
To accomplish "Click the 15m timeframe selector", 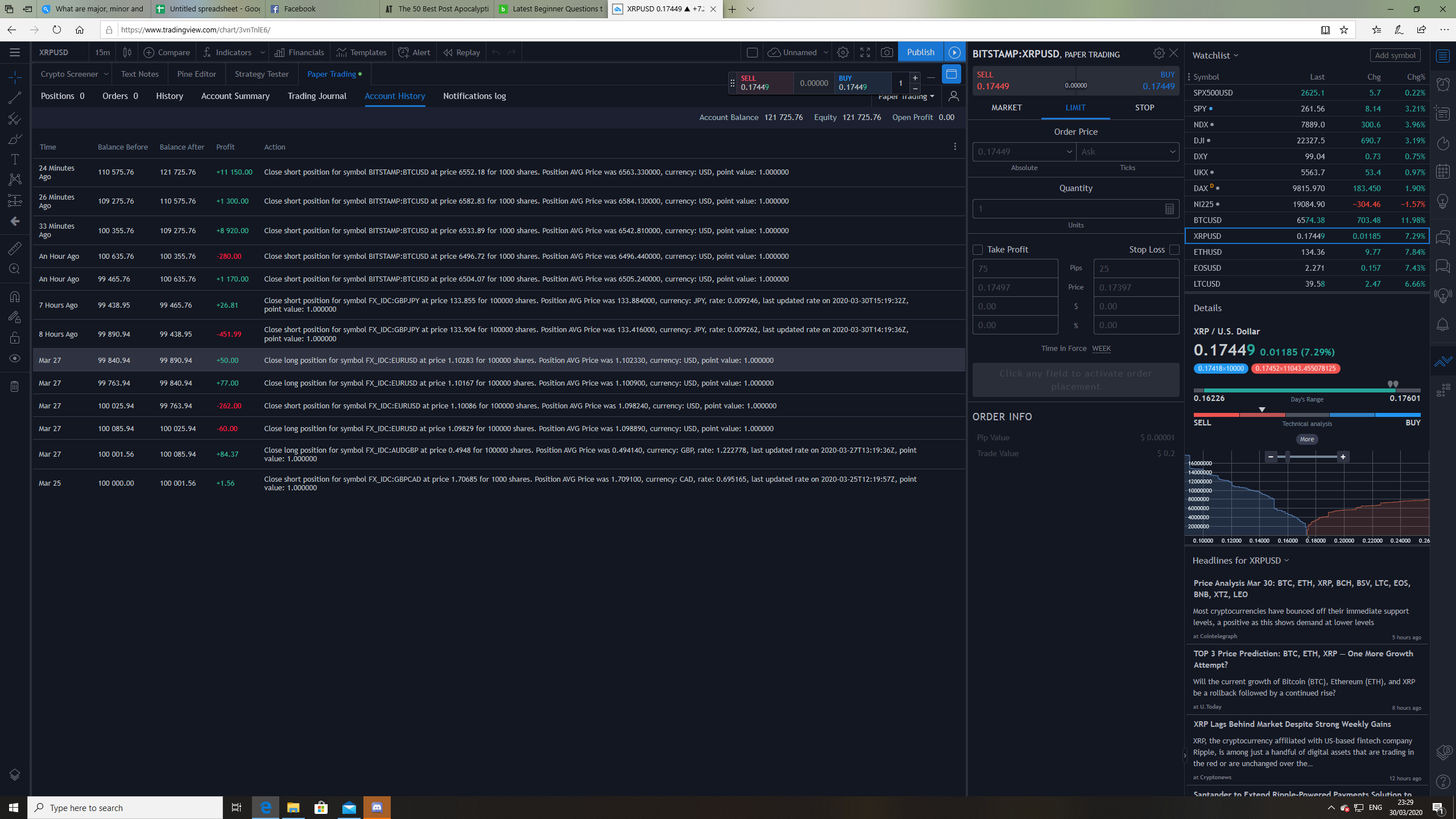I will [102, 52].
